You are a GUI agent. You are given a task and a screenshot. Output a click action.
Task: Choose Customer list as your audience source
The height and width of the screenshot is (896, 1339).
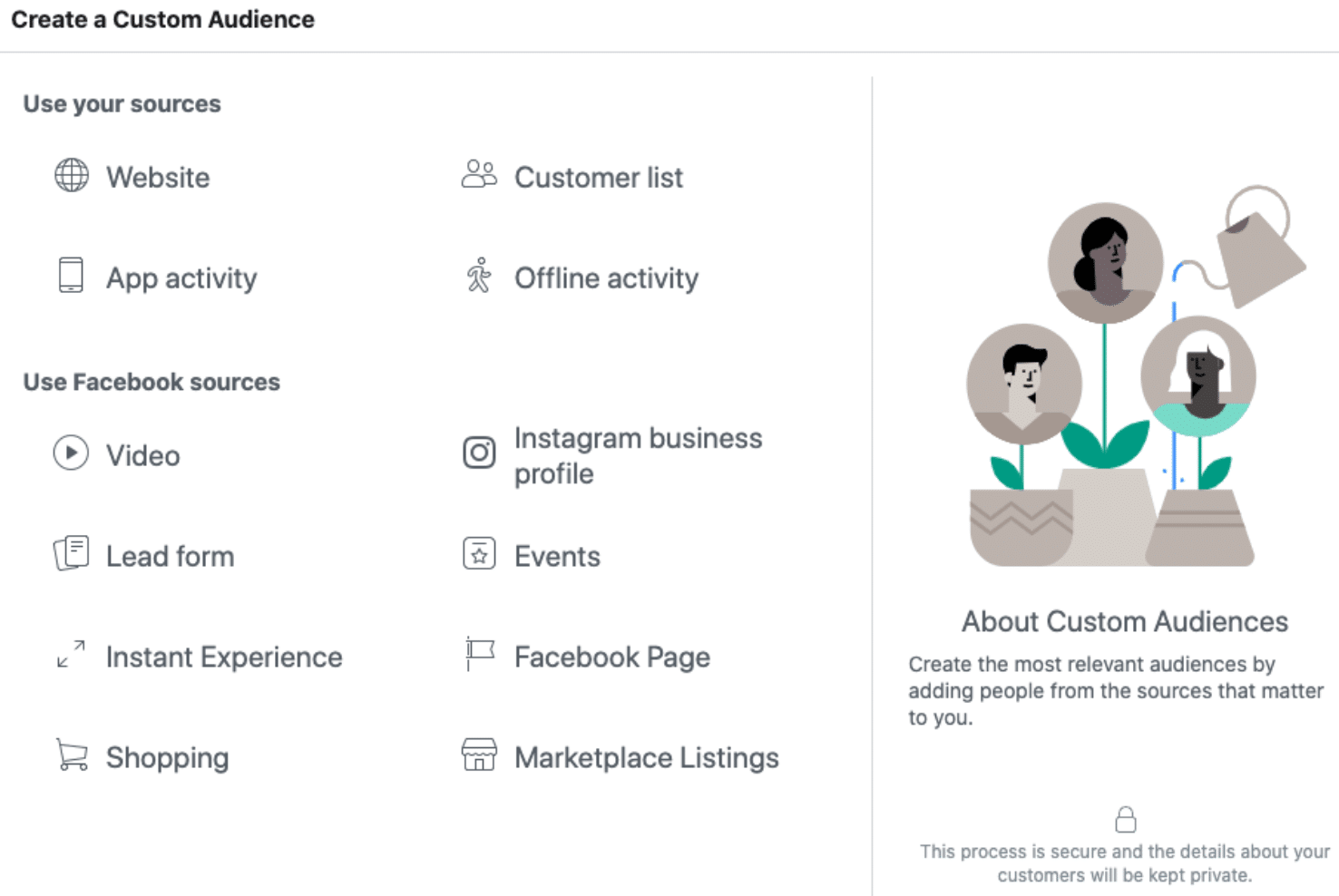599,177
